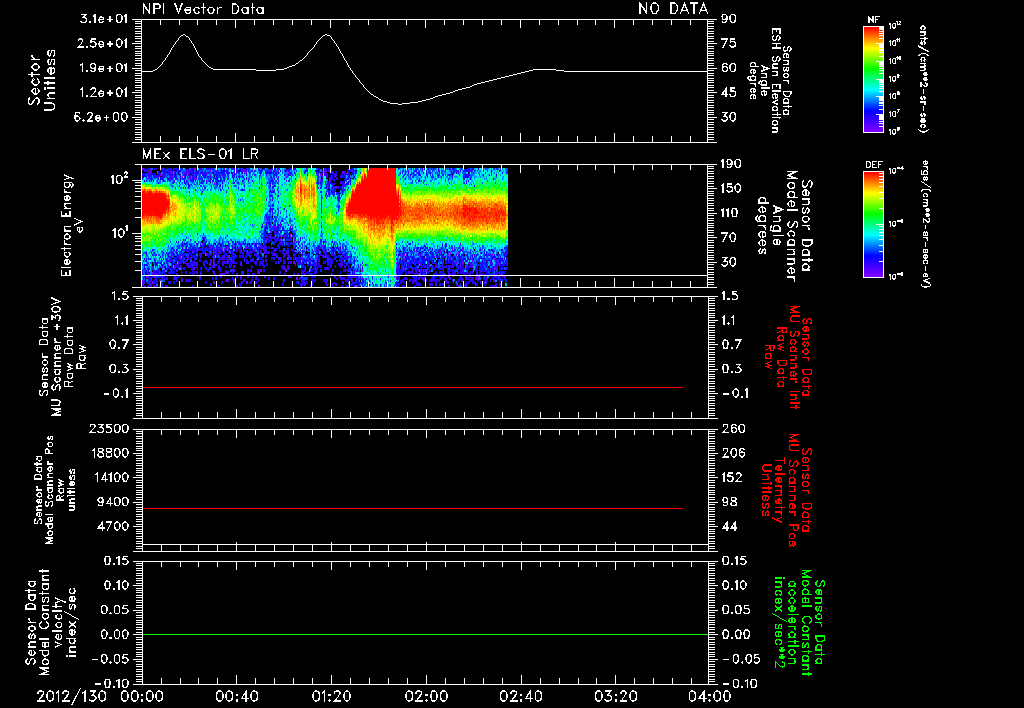Click the "9400" scanner position tick value
Viewport: 1024px width, 708px height.
[x=112, y=502]
